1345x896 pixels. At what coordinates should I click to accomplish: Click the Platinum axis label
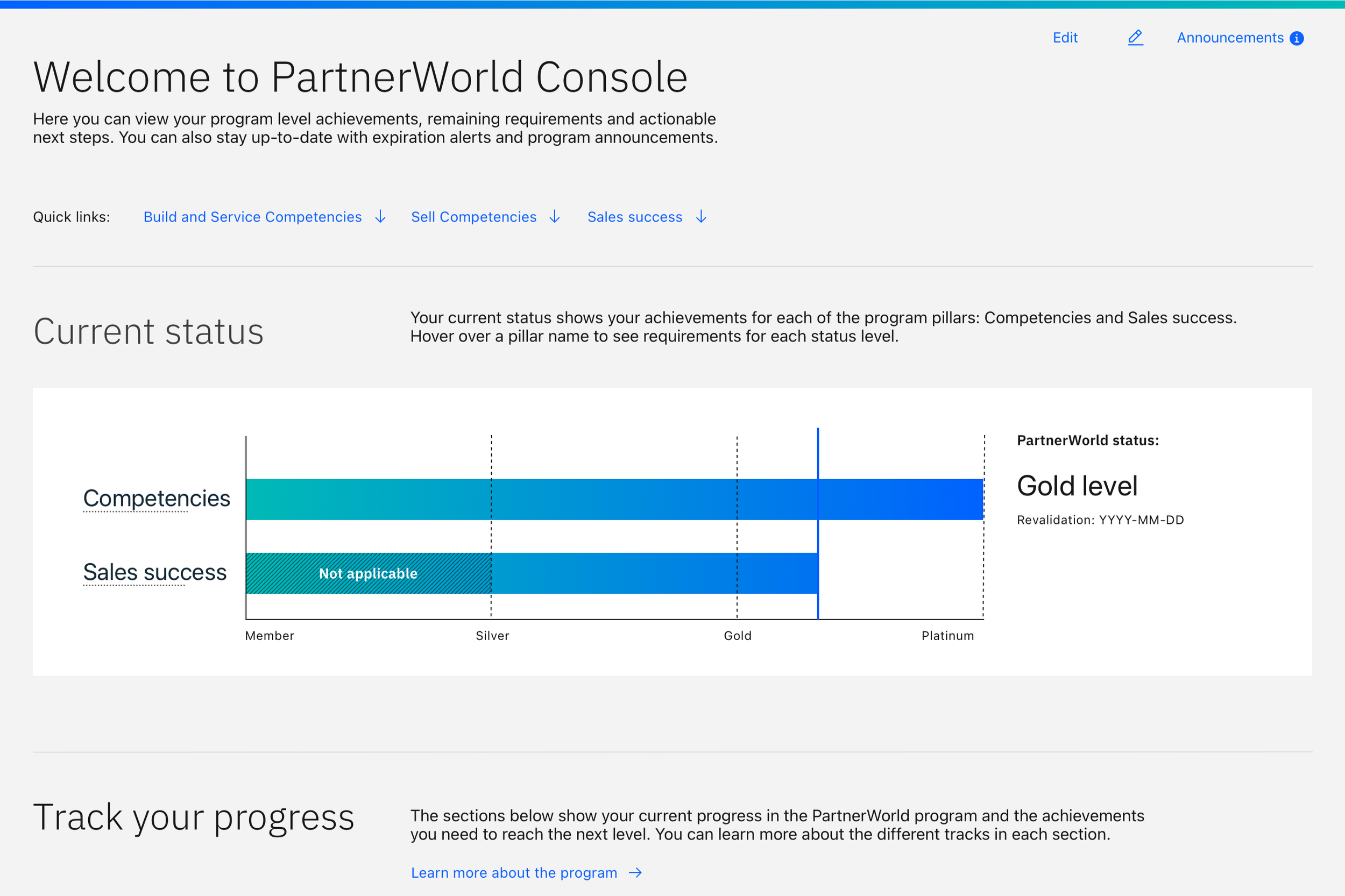point(947,636)
